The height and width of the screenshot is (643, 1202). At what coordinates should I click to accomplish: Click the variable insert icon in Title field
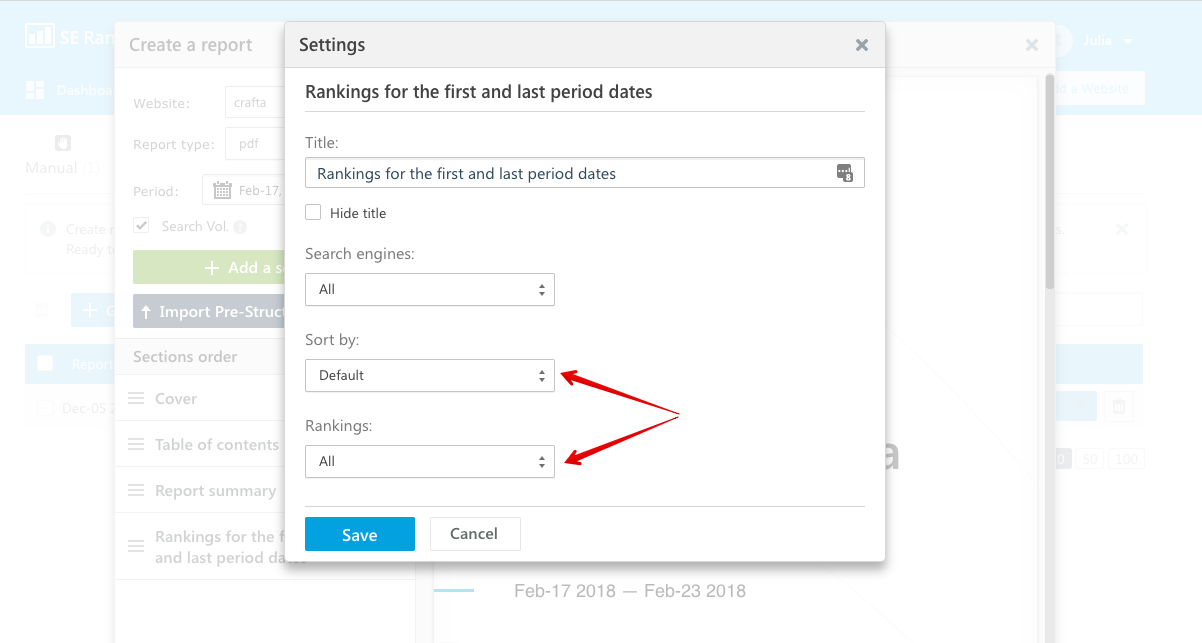[845, 173]
